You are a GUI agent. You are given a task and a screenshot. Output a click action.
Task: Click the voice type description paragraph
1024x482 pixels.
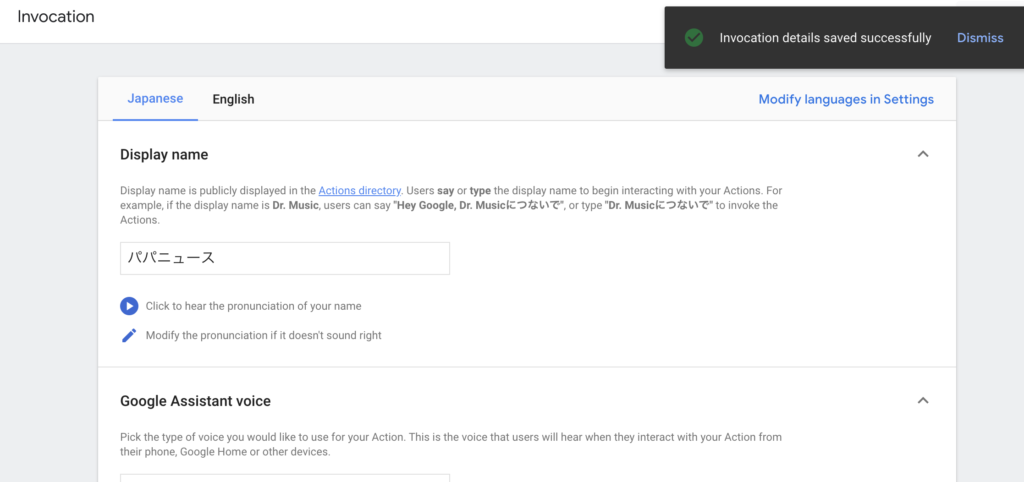[x=451, y=444]
